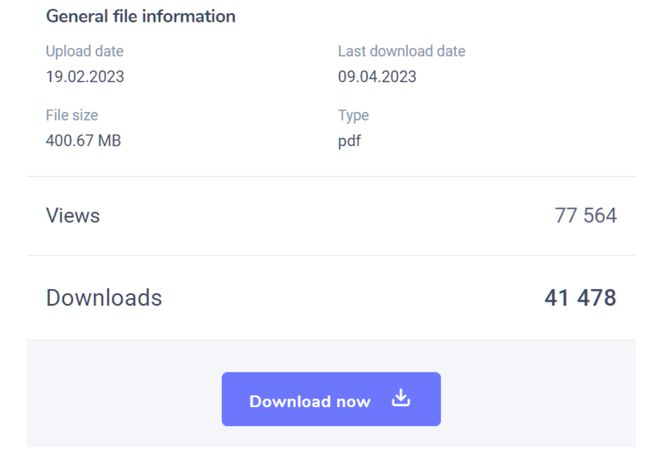Click the File size label

(x=72, y=115)
